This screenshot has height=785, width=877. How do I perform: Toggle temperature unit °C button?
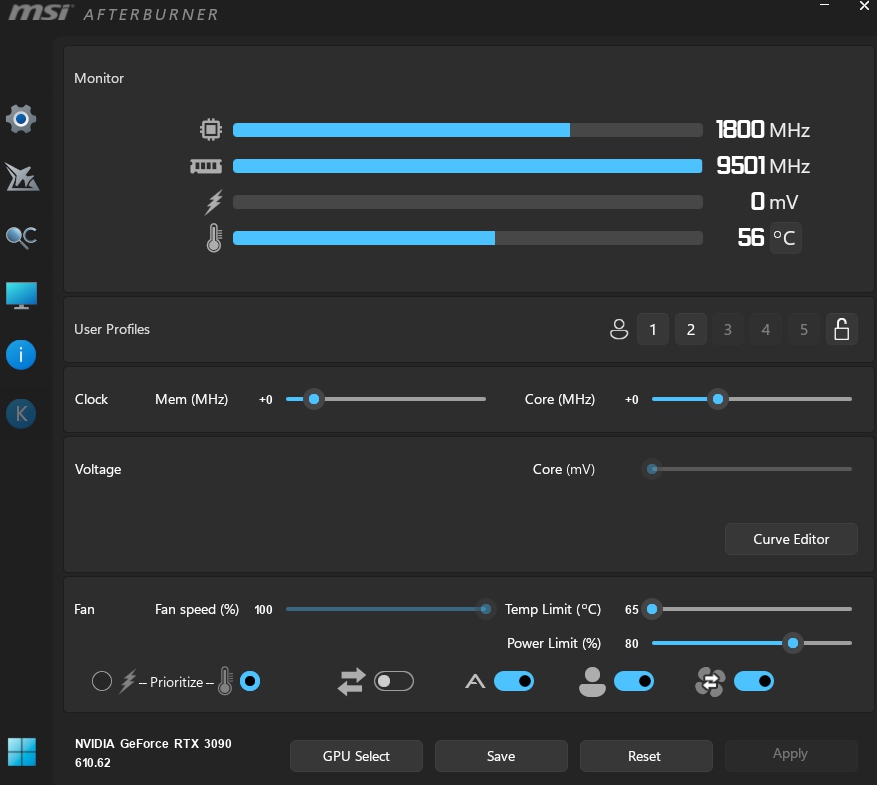point(785,238)
